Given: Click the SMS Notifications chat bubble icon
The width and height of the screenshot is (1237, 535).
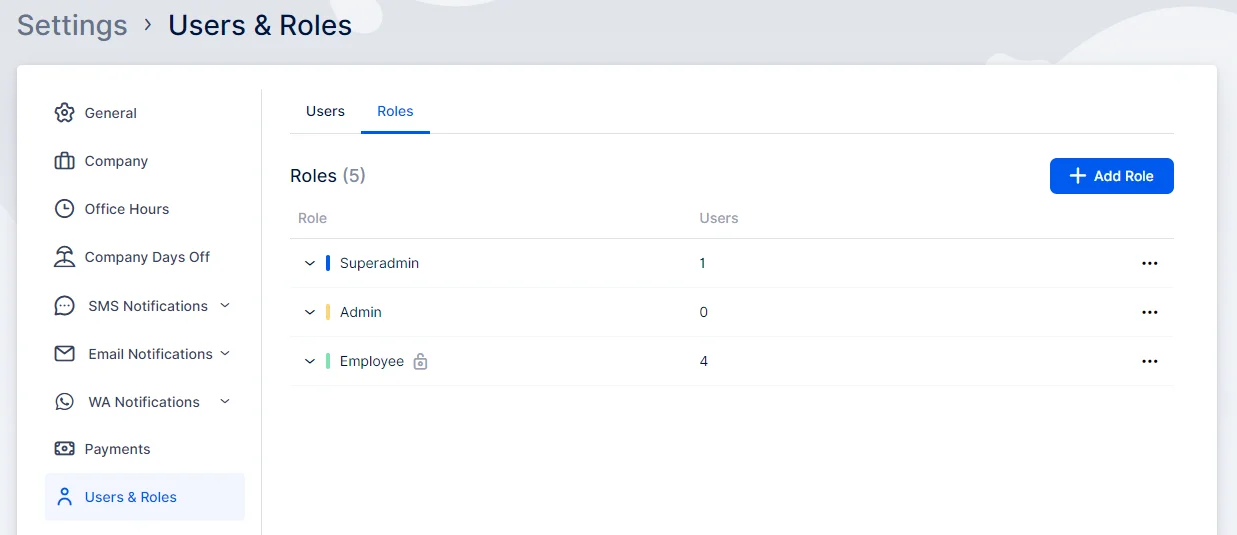Looking at the screenshot, I should coord(65,306).
